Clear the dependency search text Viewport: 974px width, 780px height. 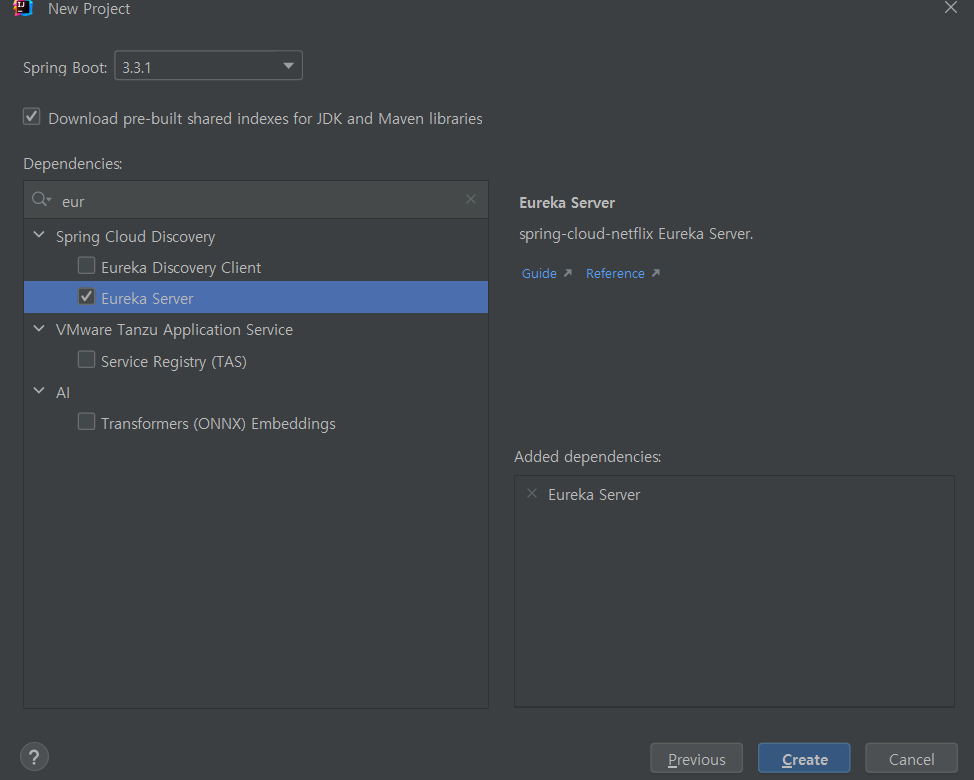[471, 199]
